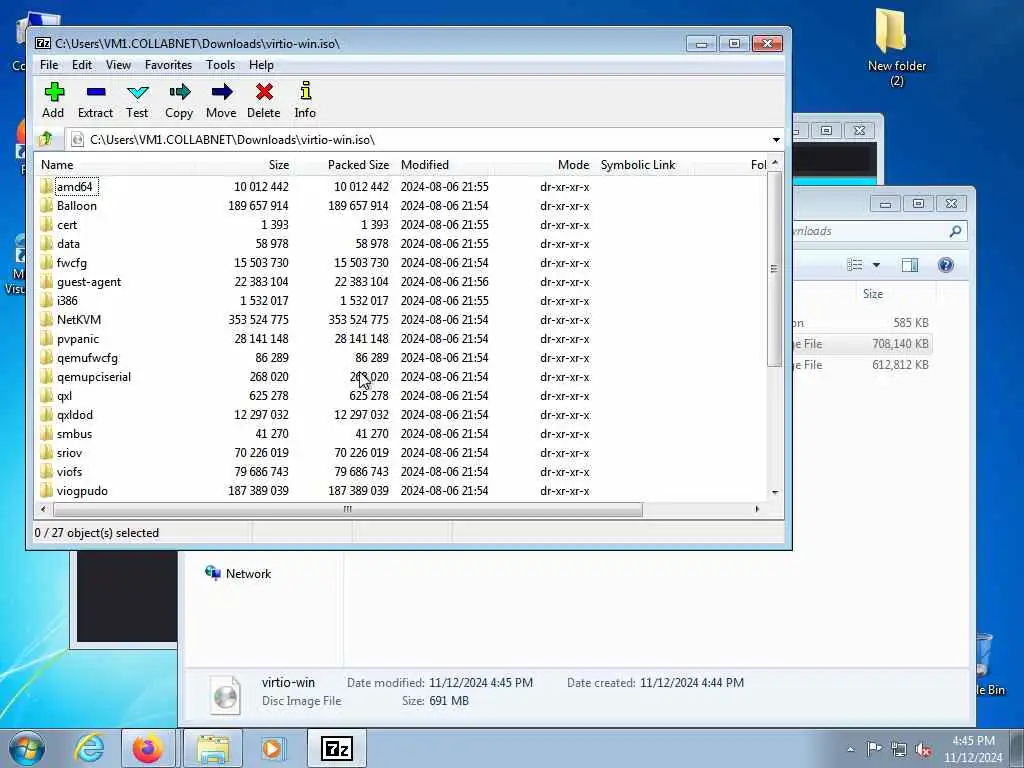
Task: Launch Firefox from taskbar
Action: pos(148,748)
